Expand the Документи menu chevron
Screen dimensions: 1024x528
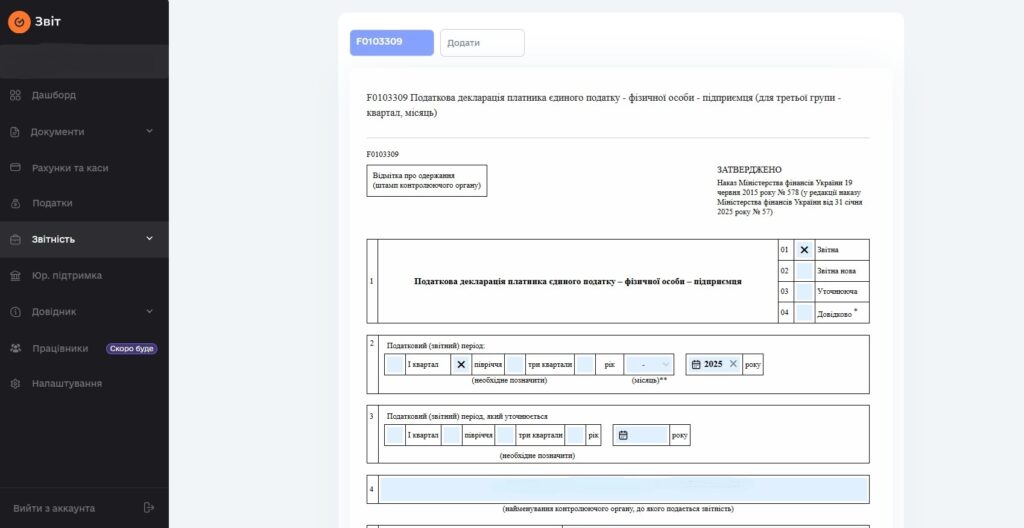point(150,131)
